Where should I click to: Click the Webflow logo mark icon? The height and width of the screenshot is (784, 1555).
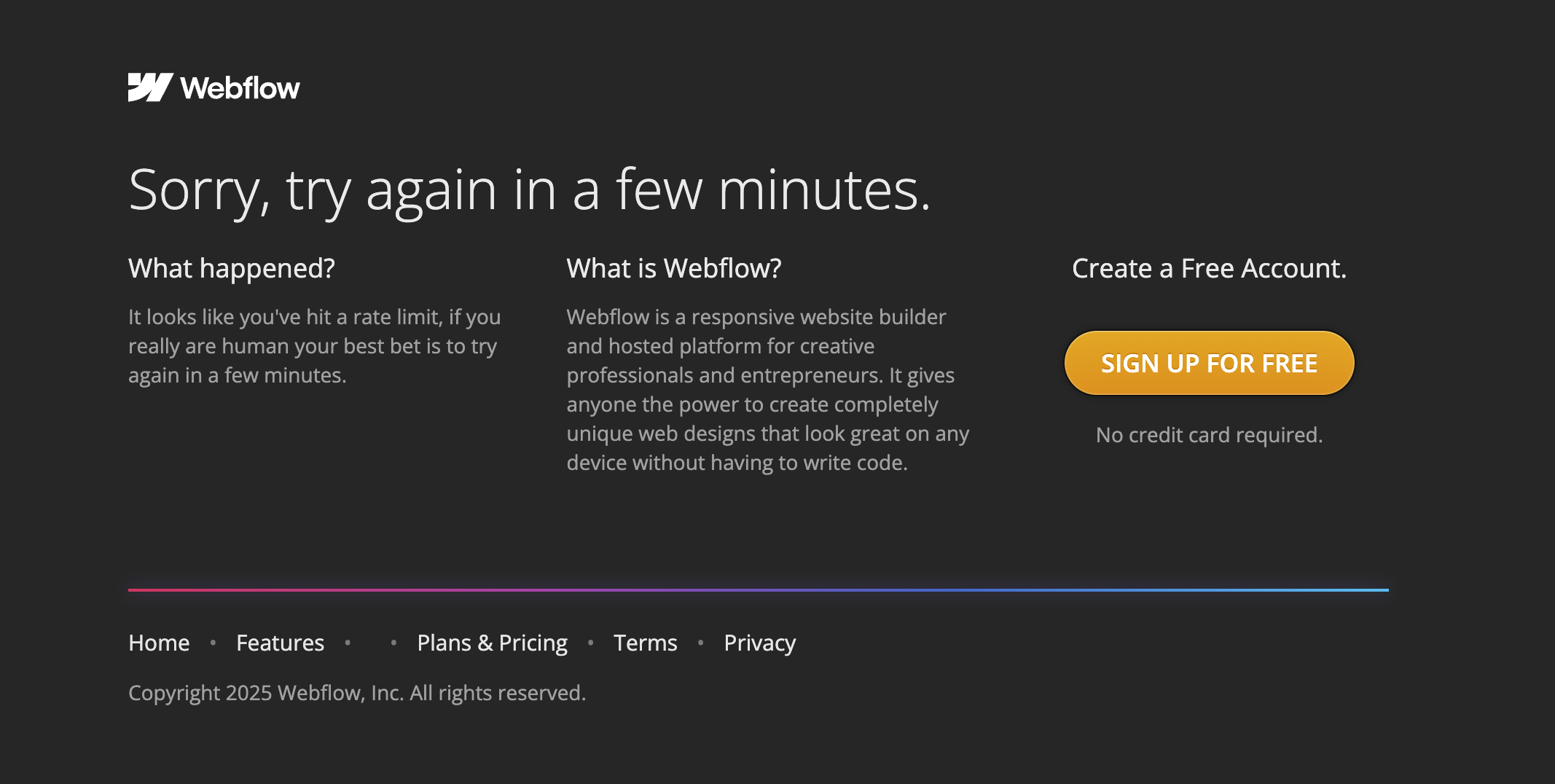(x=150, y=87)
